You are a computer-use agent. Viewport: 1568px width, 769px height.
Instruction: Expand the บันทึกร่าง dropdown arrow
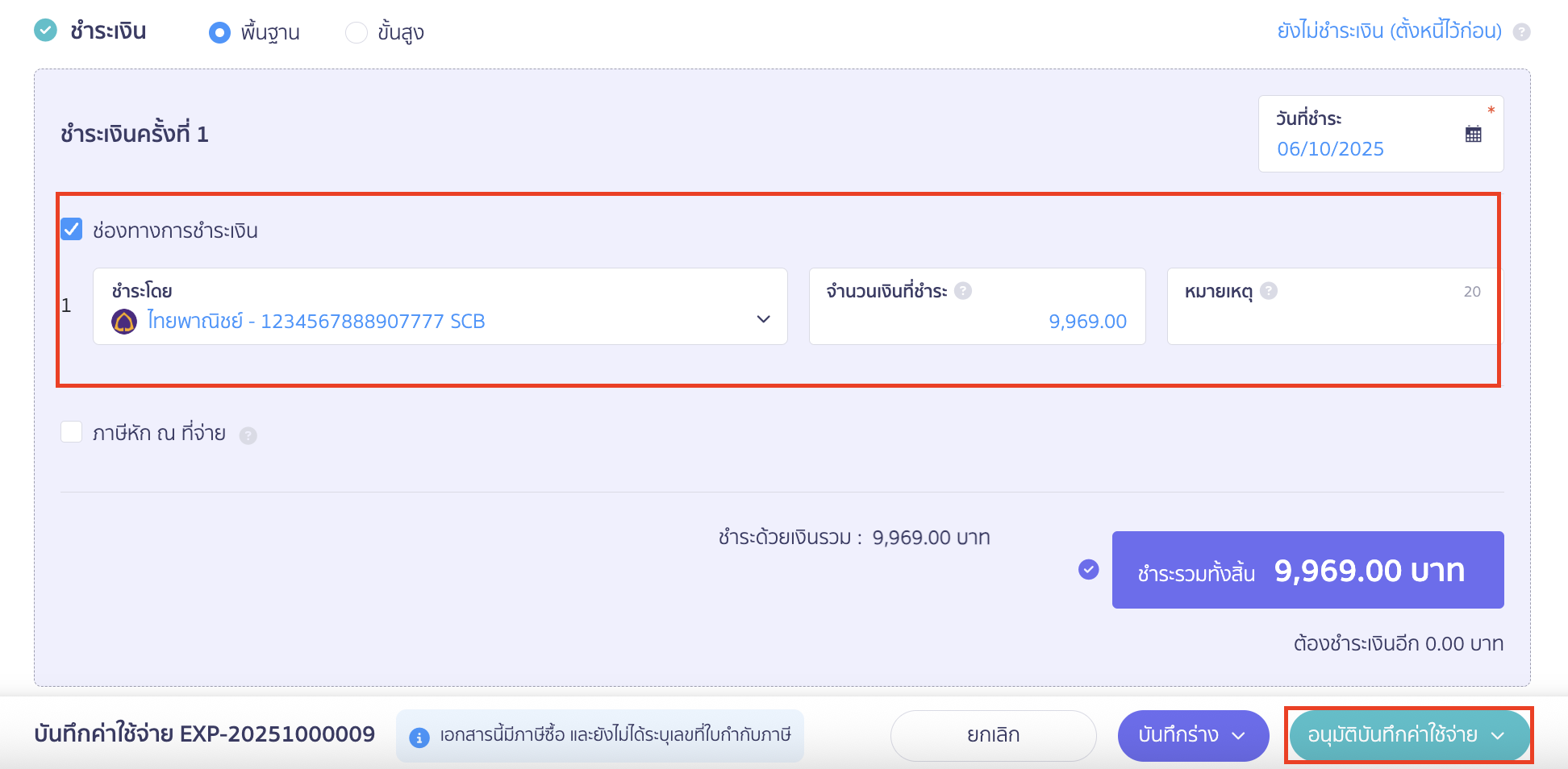point(1240,735)
